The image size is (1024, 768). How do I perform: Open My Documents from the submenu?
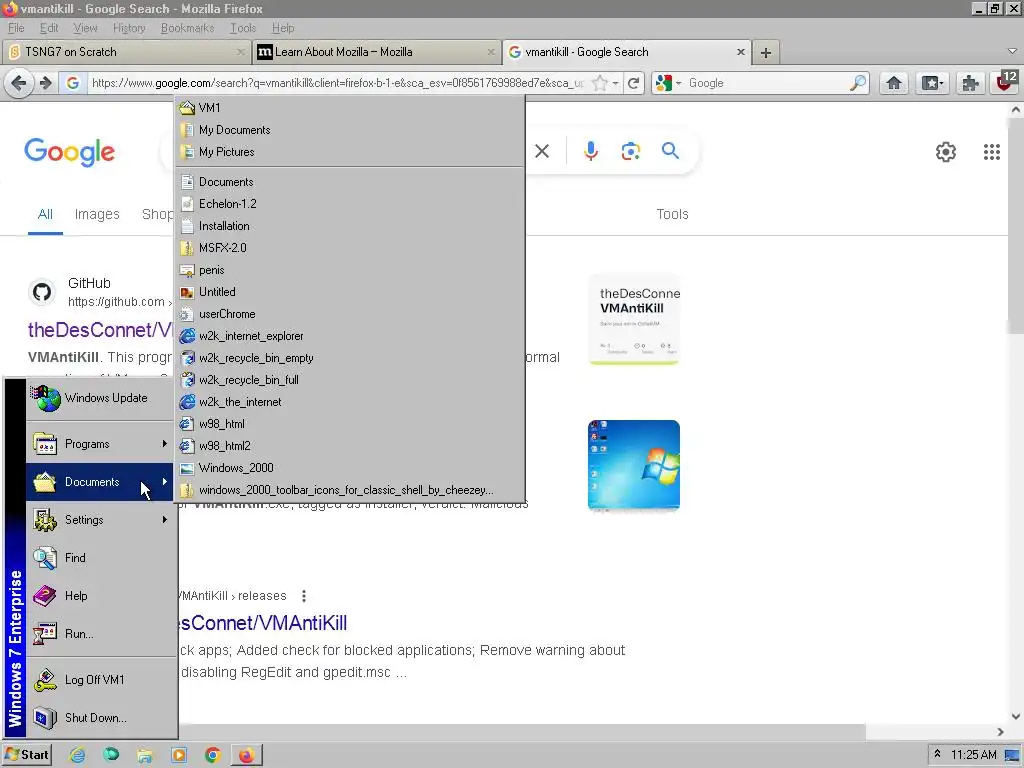(350, 130)
